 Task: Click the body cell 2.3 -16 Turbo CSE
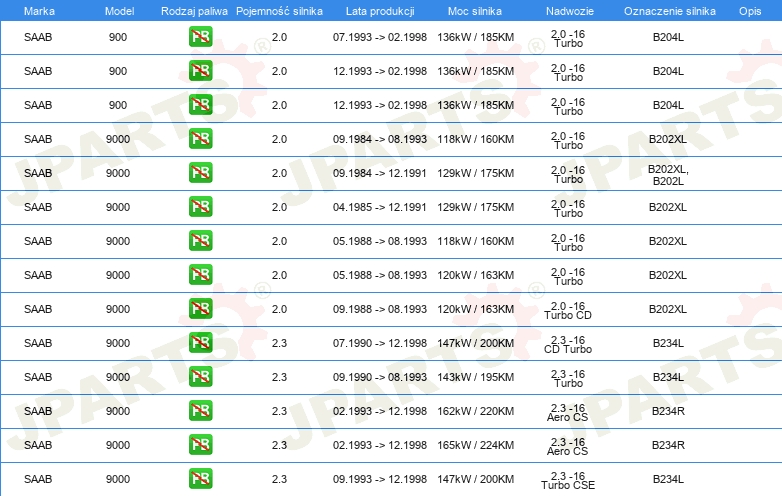tap(568, 481)
